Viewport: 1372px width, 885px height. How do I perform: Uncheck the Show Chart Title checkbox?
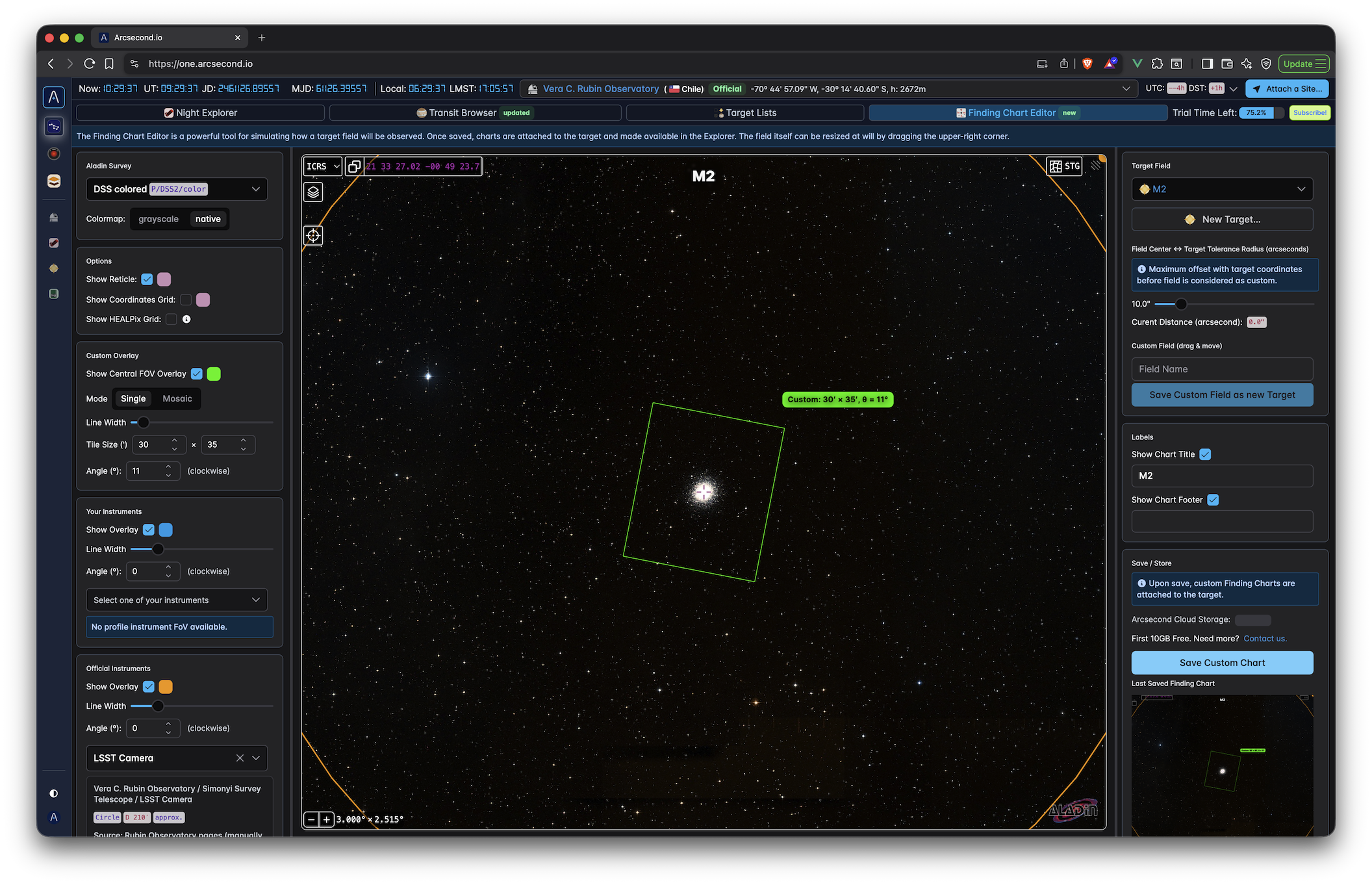point(1205,454)
